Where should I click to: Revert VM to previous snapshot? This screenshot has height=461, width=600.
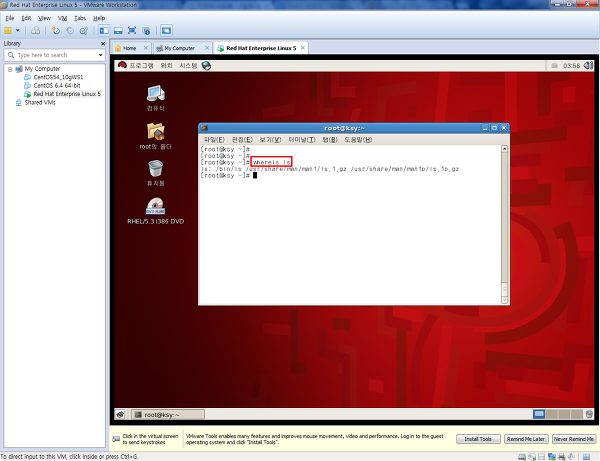tap(70, 31)
